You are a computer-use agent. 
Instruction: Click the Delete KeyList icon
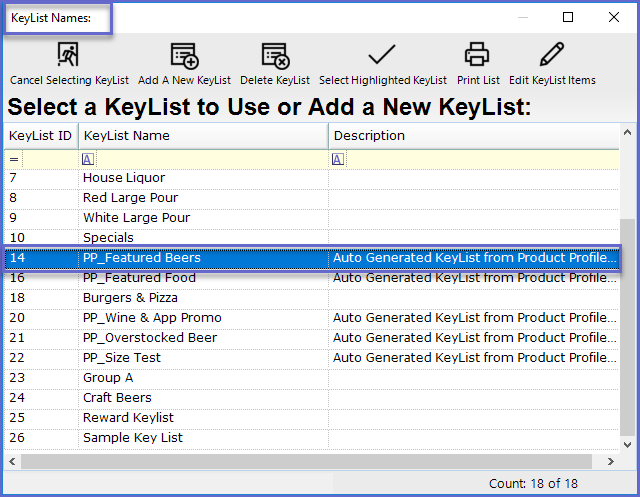275,56
